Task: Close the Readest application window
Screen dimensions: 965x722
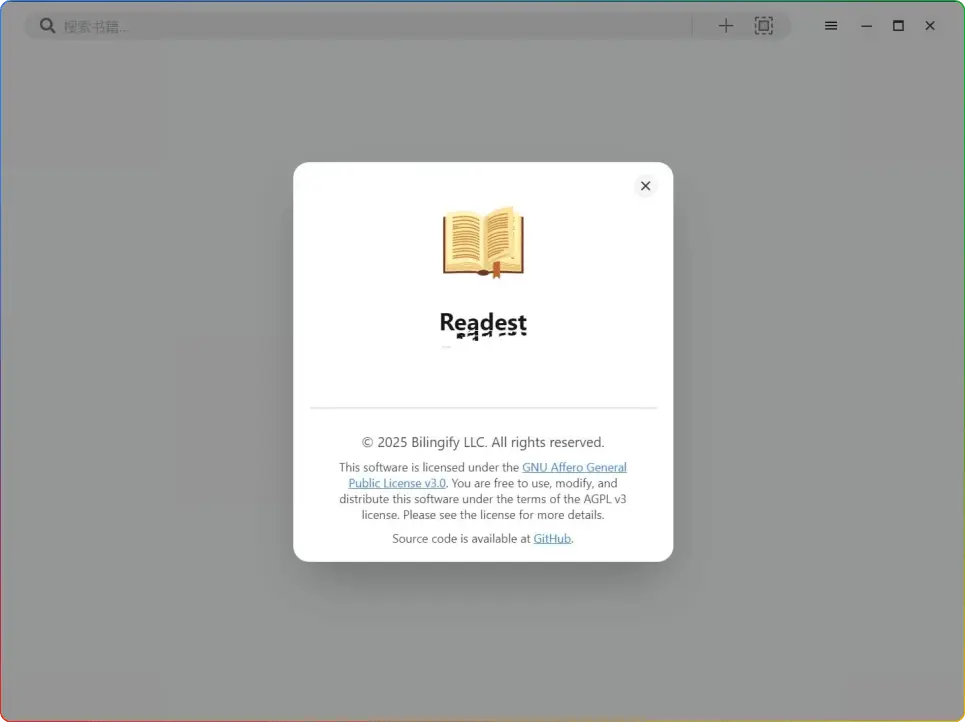Action: click(x=930, y=26)
